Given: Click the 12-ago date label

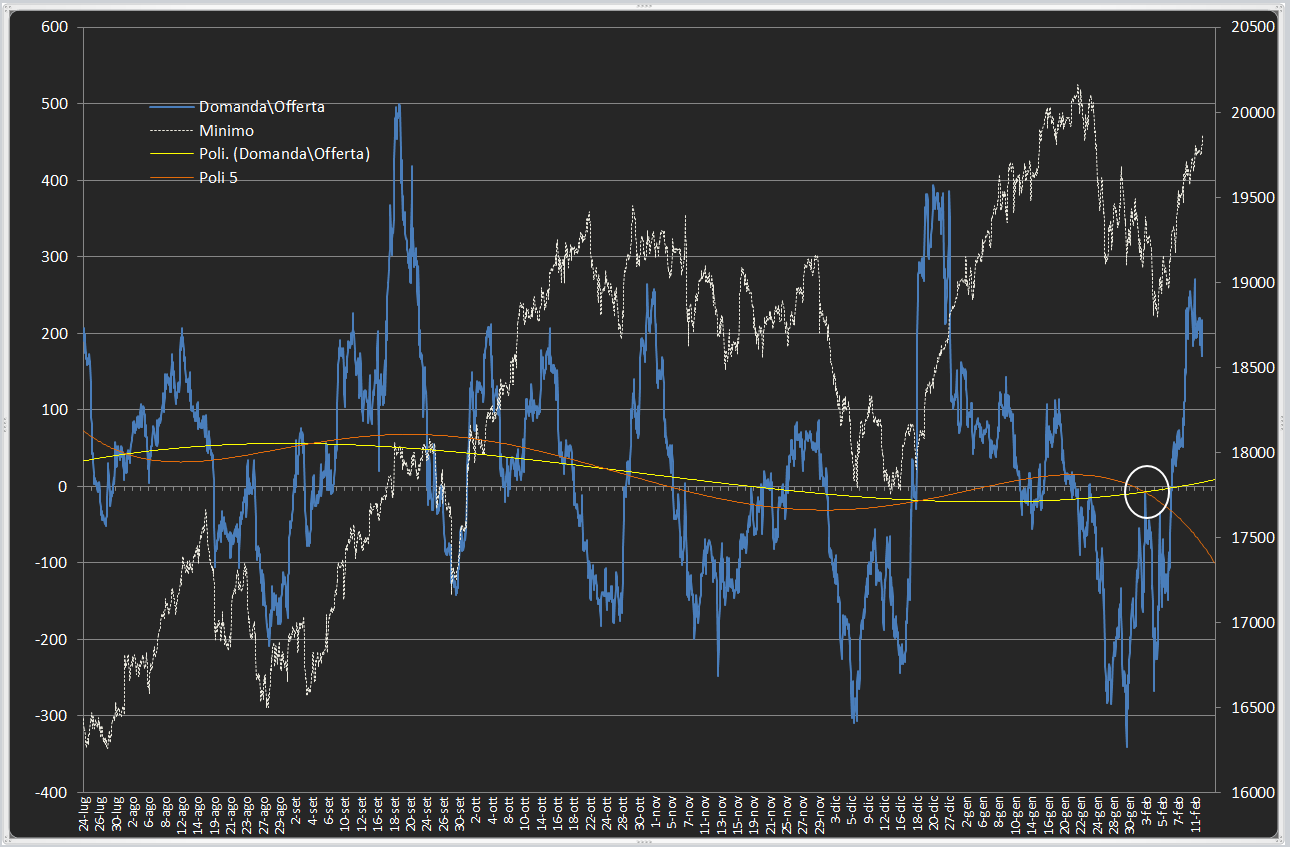Looking at the screenshot, I should coord(182,815).
